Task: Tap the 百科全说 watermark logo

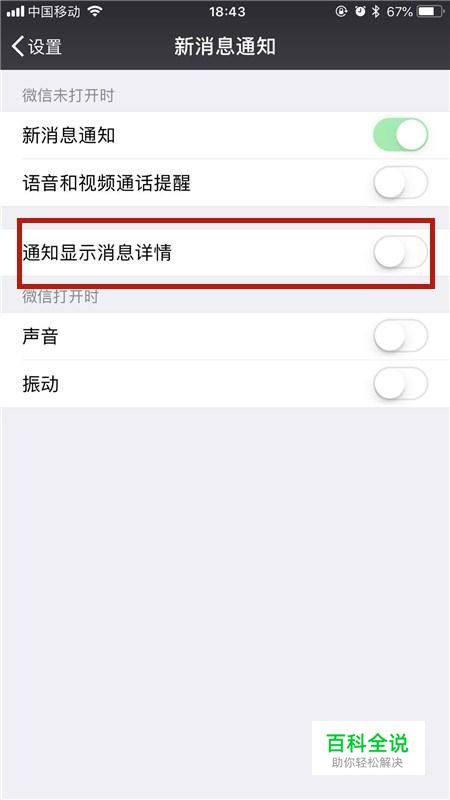Action: 368,747
